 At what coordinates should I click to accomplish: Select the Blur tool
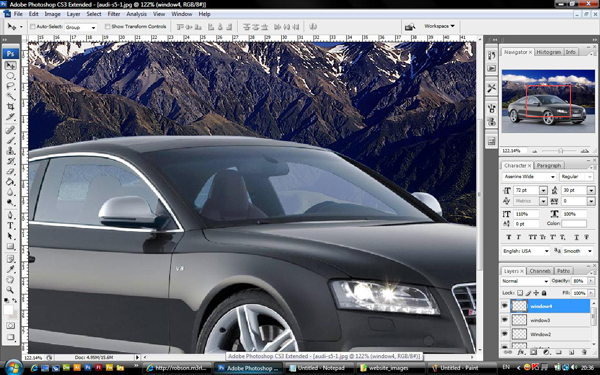[10, 192]
